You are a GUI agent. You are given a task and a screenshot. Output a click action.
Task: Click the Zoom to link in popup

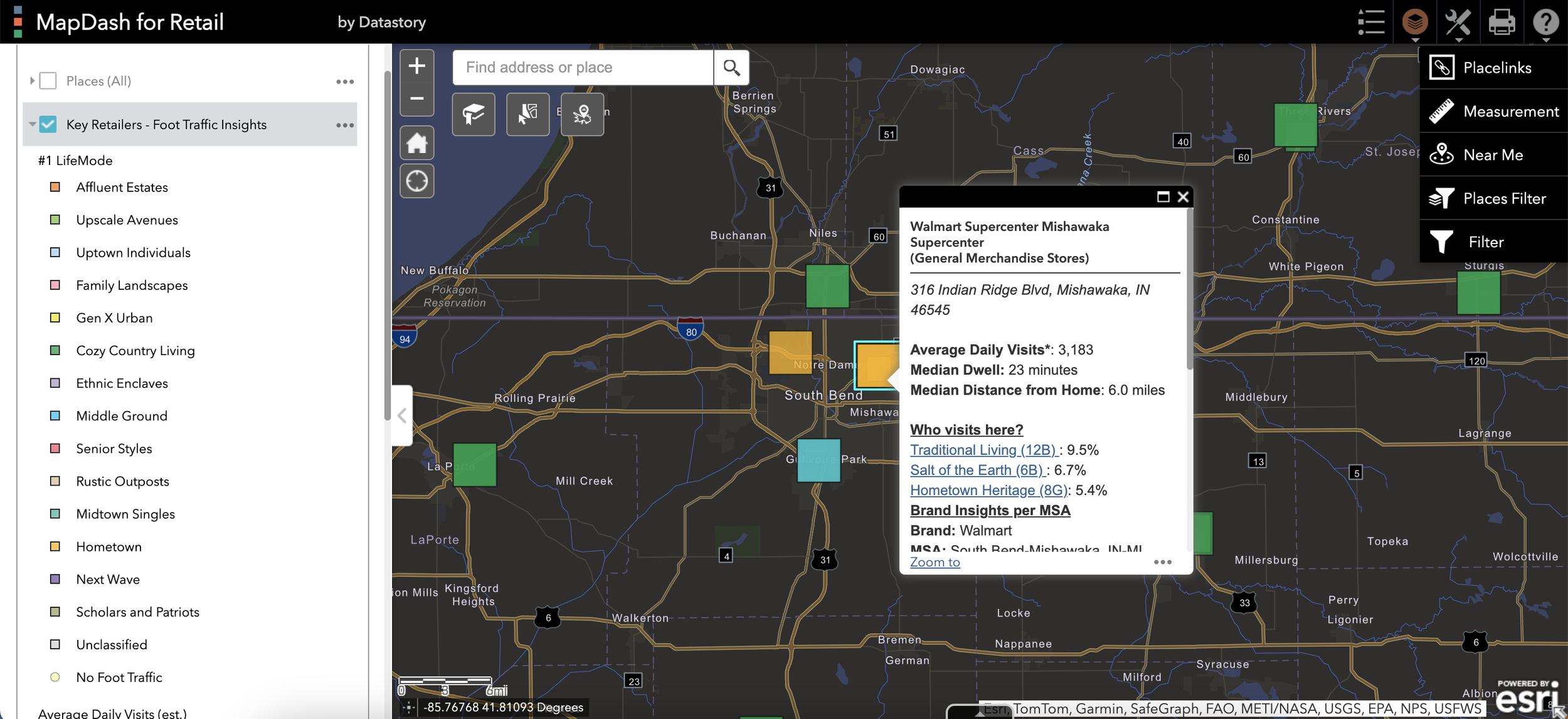[935, 562]
